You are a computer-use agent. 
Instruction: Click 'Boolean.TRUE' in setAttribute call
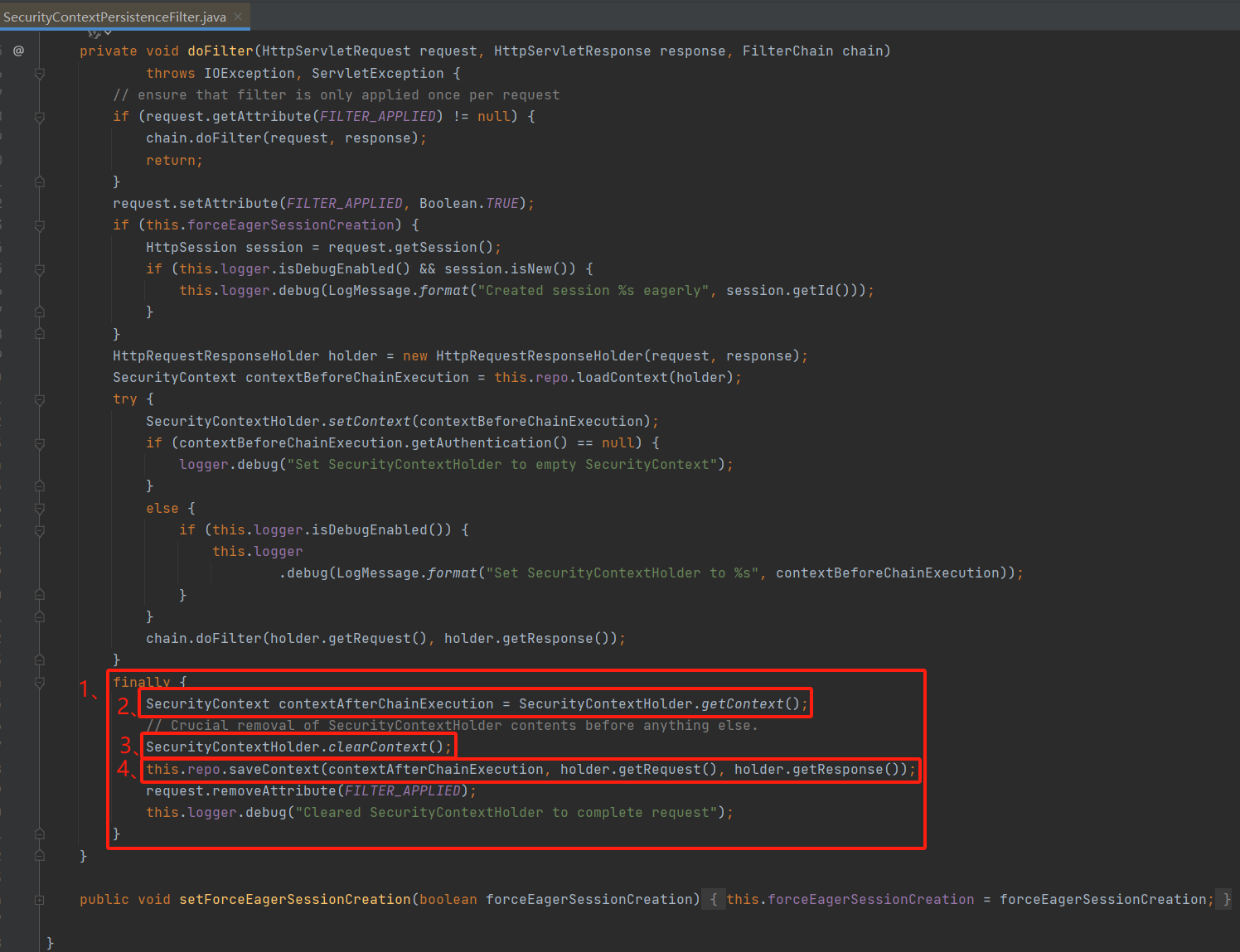pos(468,204)
